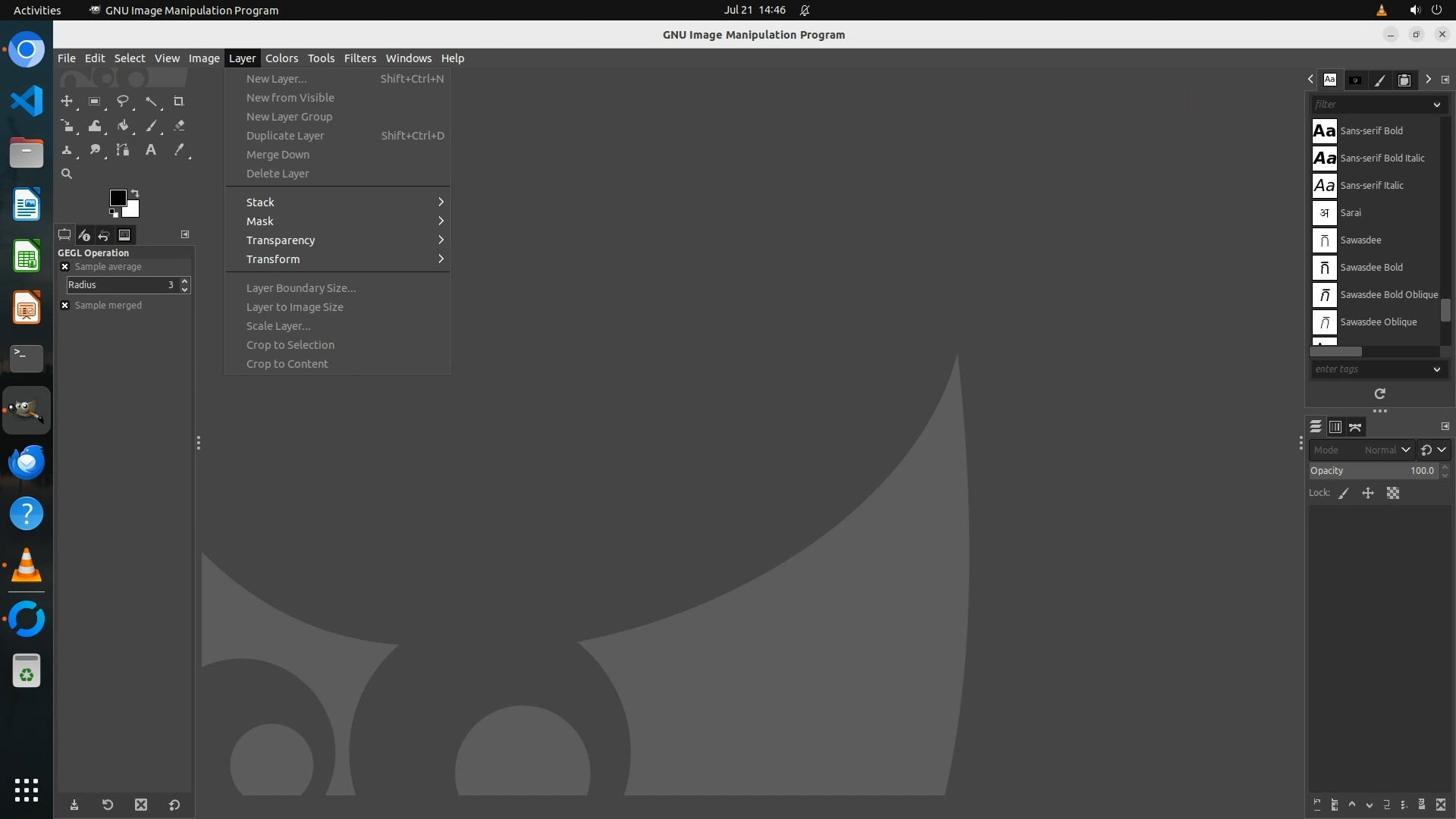Screen dimensions: 1456x819
Task: Open the font filter dropdown arrow
Action: 1436,105
